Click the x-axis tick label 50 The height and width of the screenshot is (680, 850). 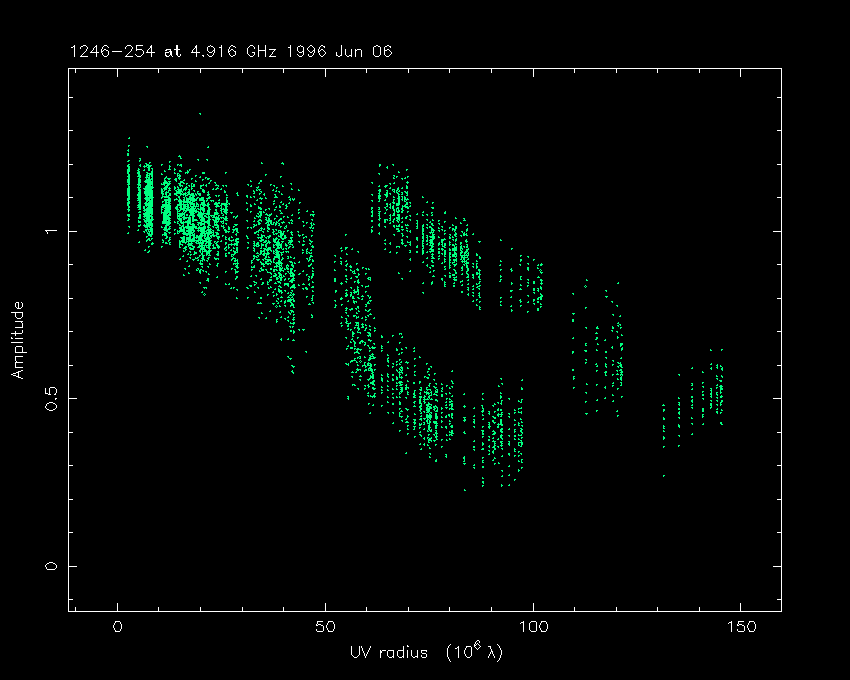click(x=326, y=628)
